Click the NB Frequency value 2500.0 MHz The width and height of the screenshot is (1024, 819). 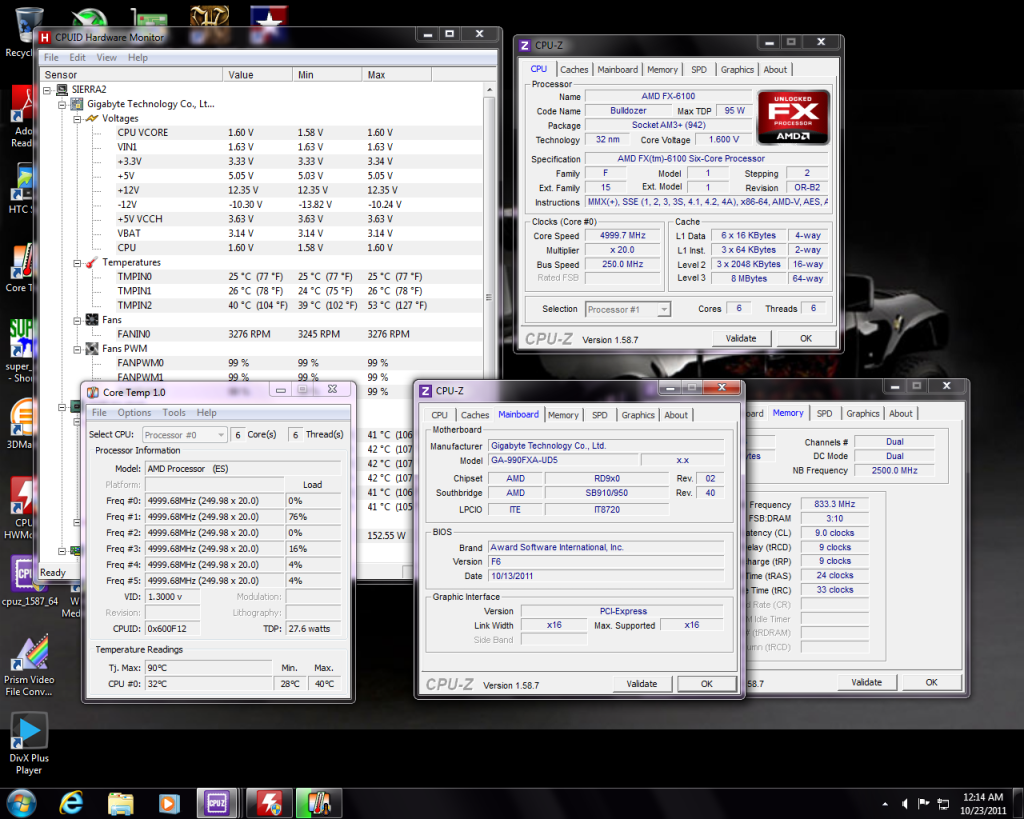click(894, 470)
